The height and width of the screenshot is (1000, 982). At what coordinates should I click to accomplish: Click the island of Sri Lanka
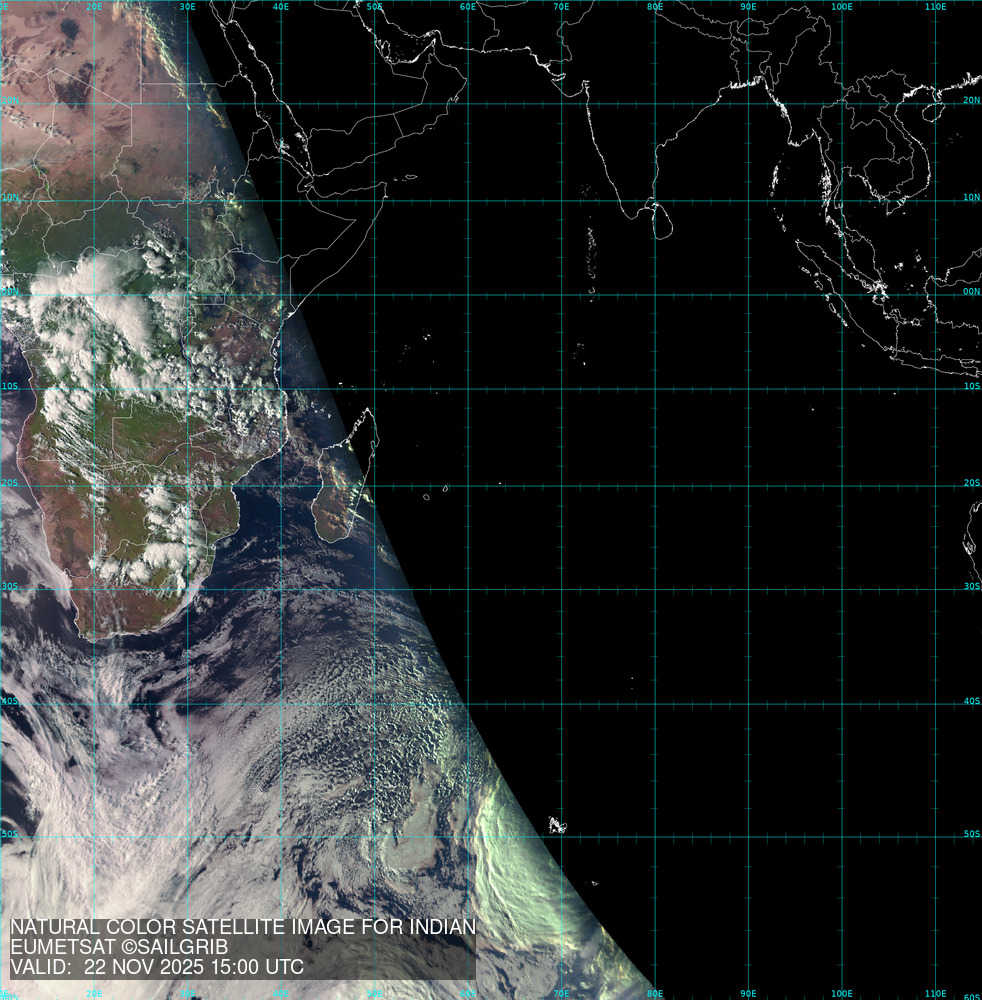click(659, 220)
